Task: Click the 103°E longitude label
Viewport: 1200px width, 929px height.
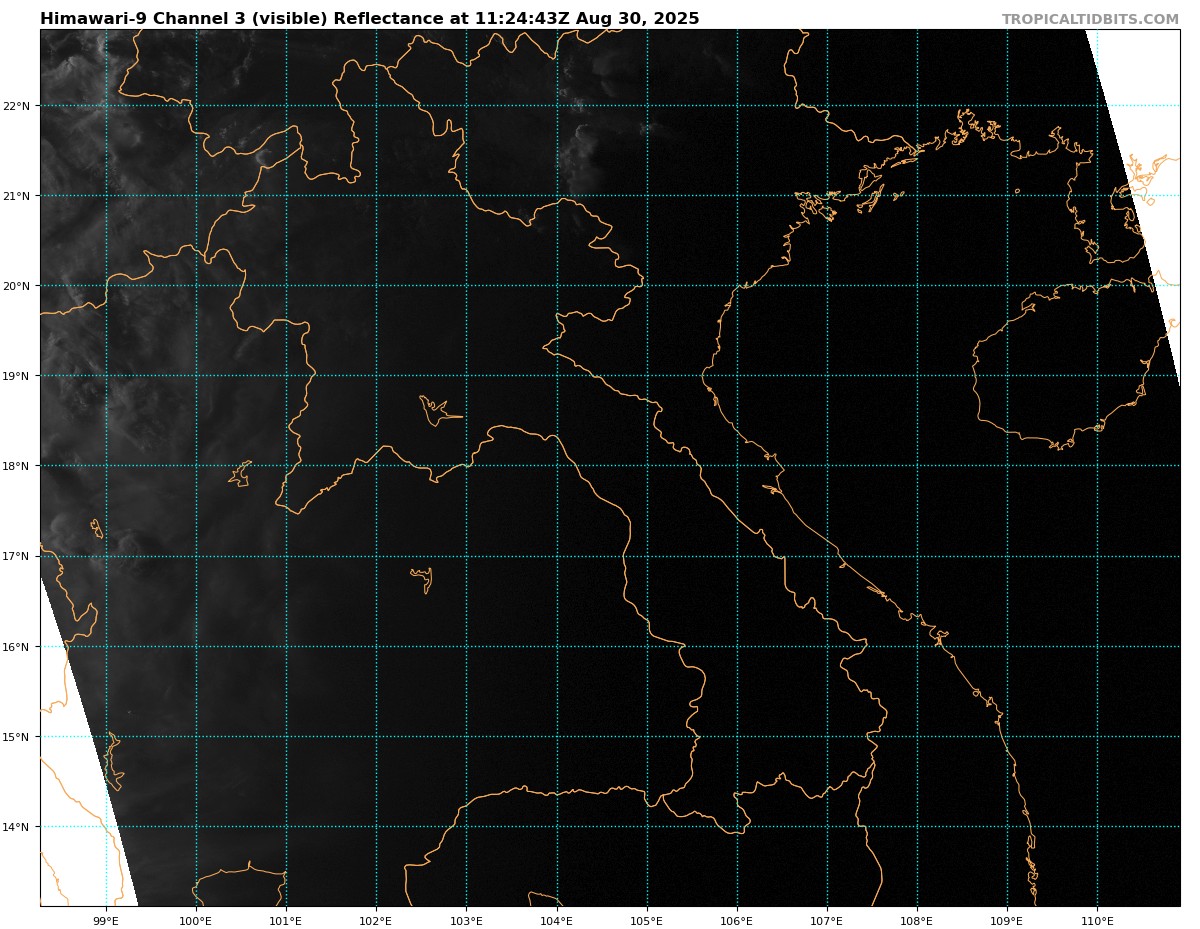Action: (466, 920)
